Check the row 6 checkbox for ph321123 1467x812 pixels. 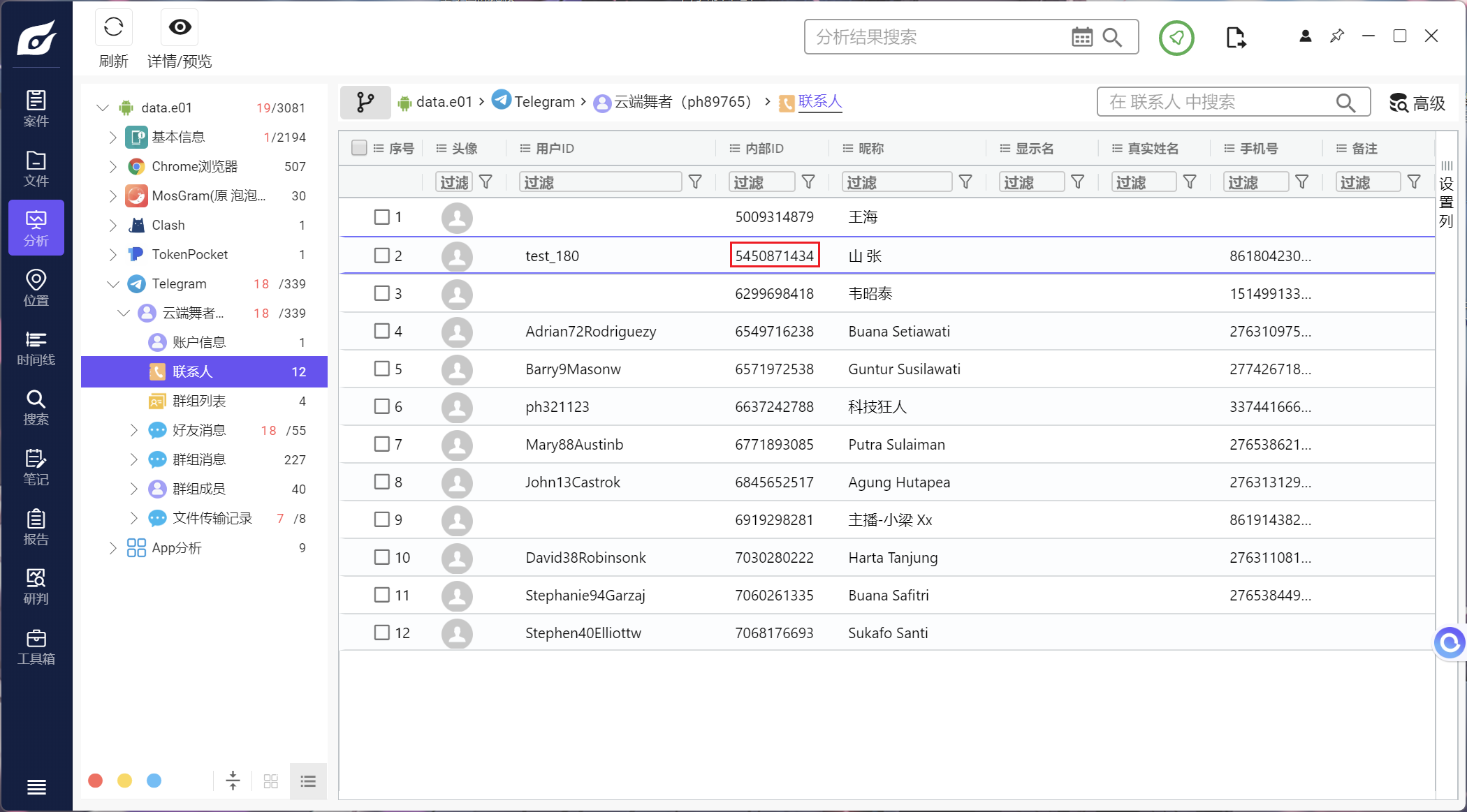pos(381,406)
